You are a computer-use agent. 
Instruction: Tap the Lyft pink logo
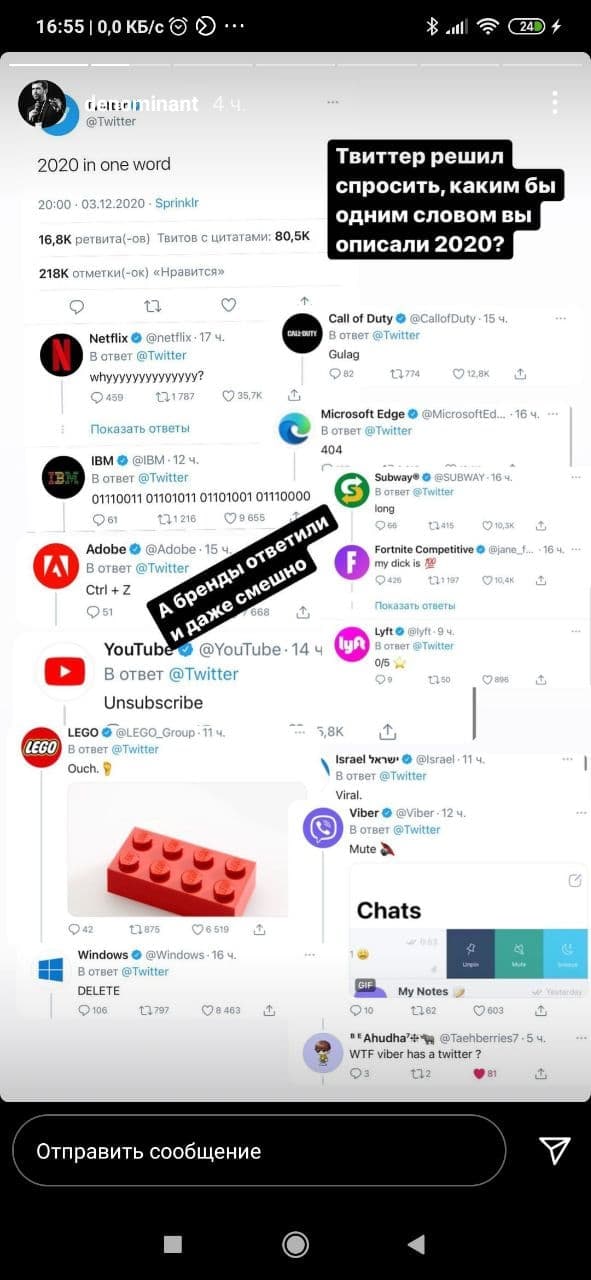coord(352,645)
